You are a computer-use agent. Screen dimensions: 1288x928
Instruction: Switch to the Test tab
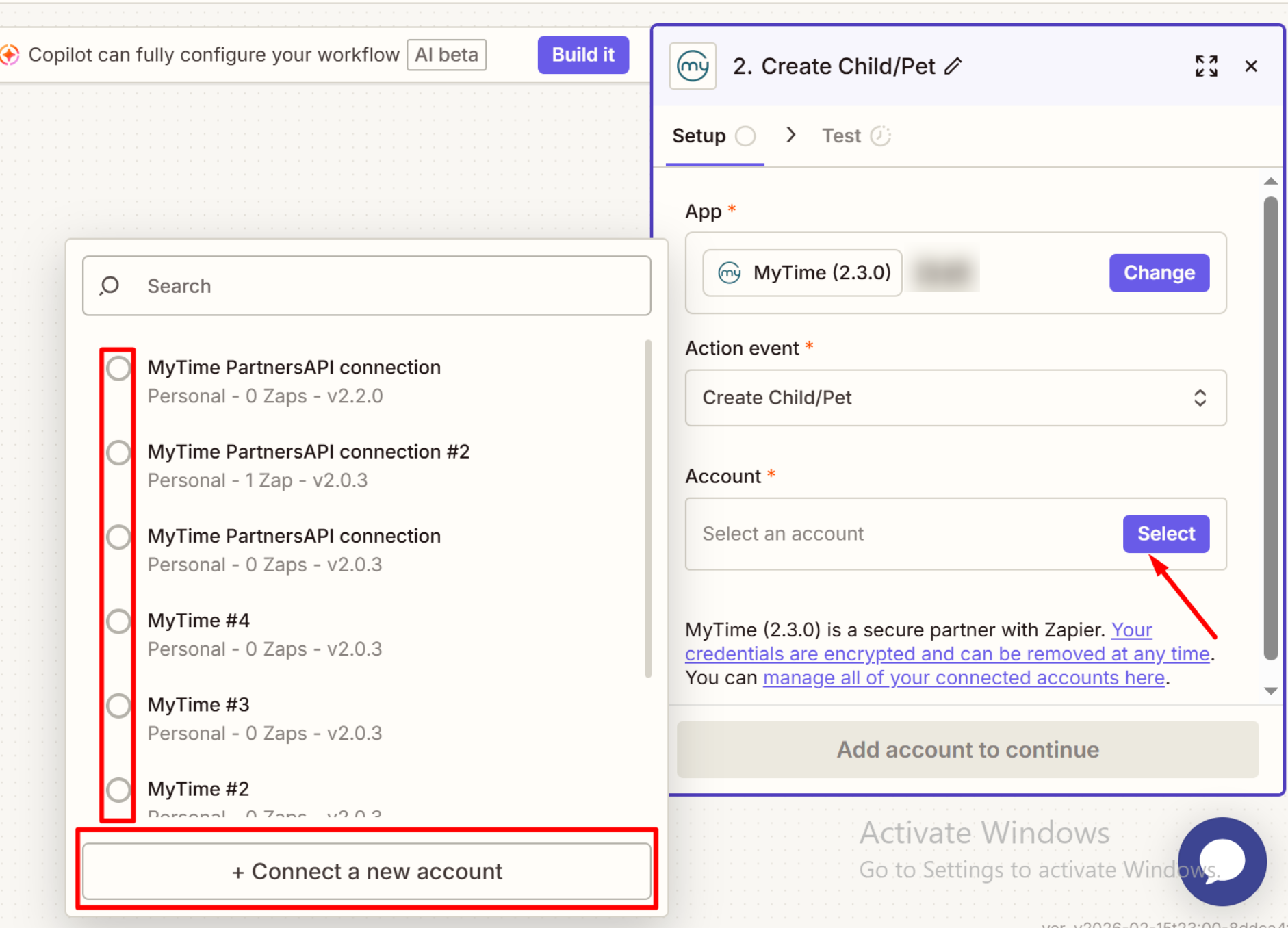coord(856,136)
